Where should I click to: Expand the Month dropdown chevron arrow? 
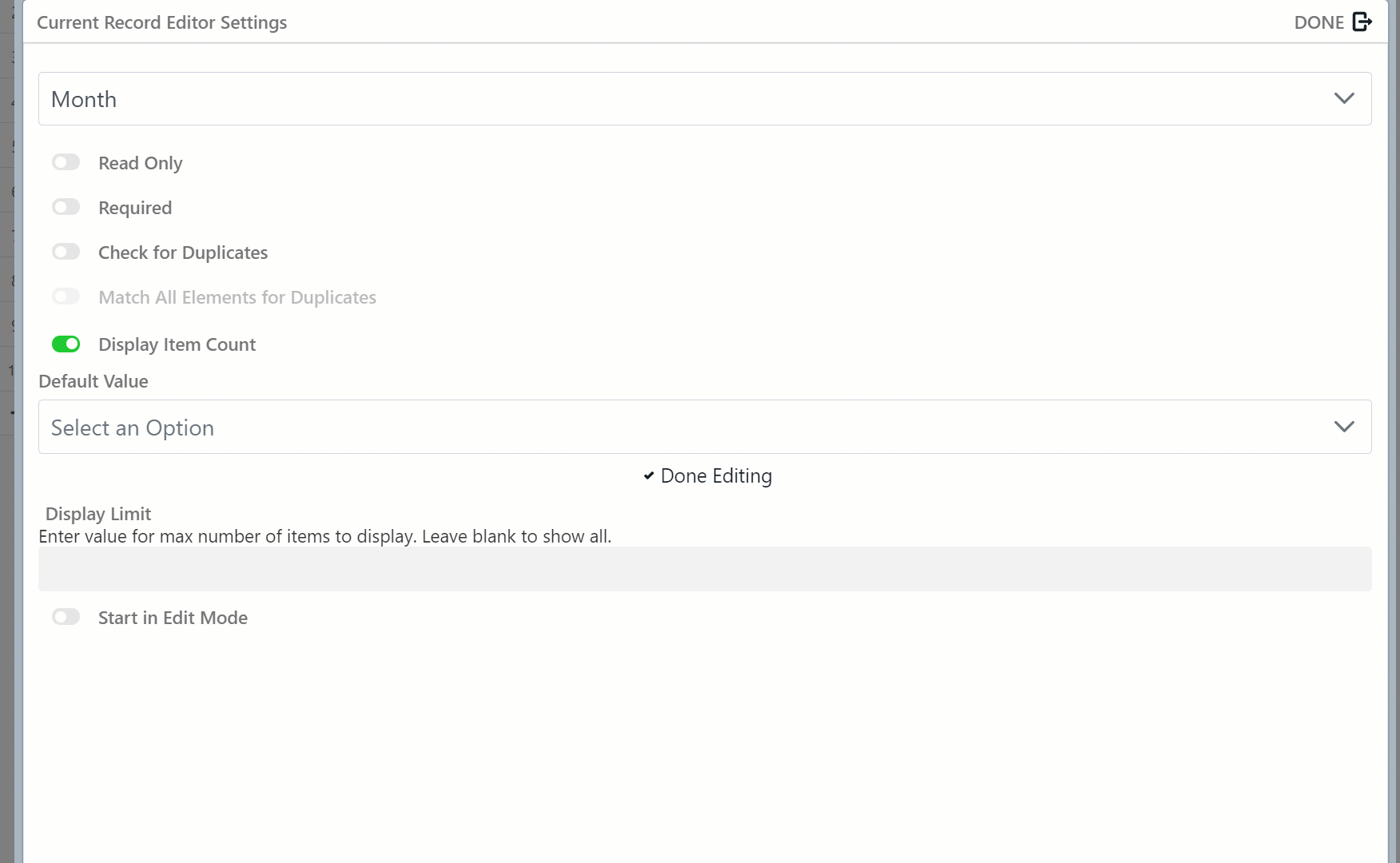pos(1344,98)
